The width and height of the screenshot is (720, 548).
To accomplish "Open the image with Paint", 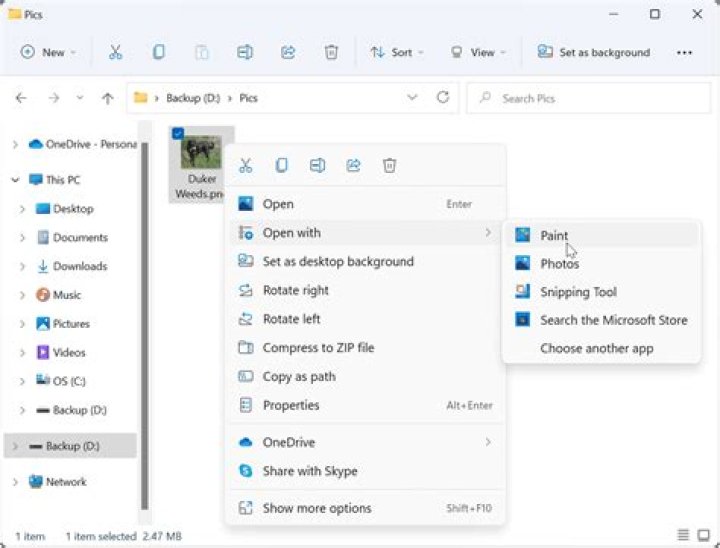I will pyautogui.click(x=602, y=235).
